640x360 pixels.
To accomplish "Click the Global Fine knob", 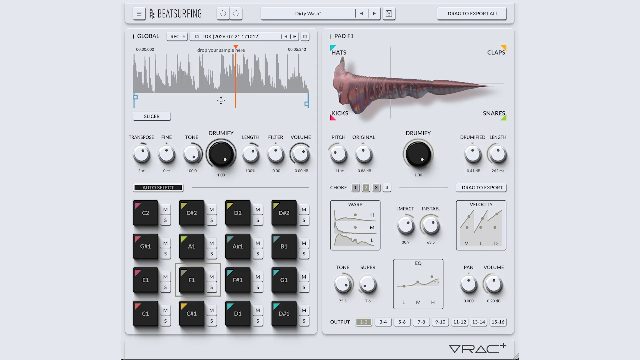I will pyautogui.click(x=167, y=154).
